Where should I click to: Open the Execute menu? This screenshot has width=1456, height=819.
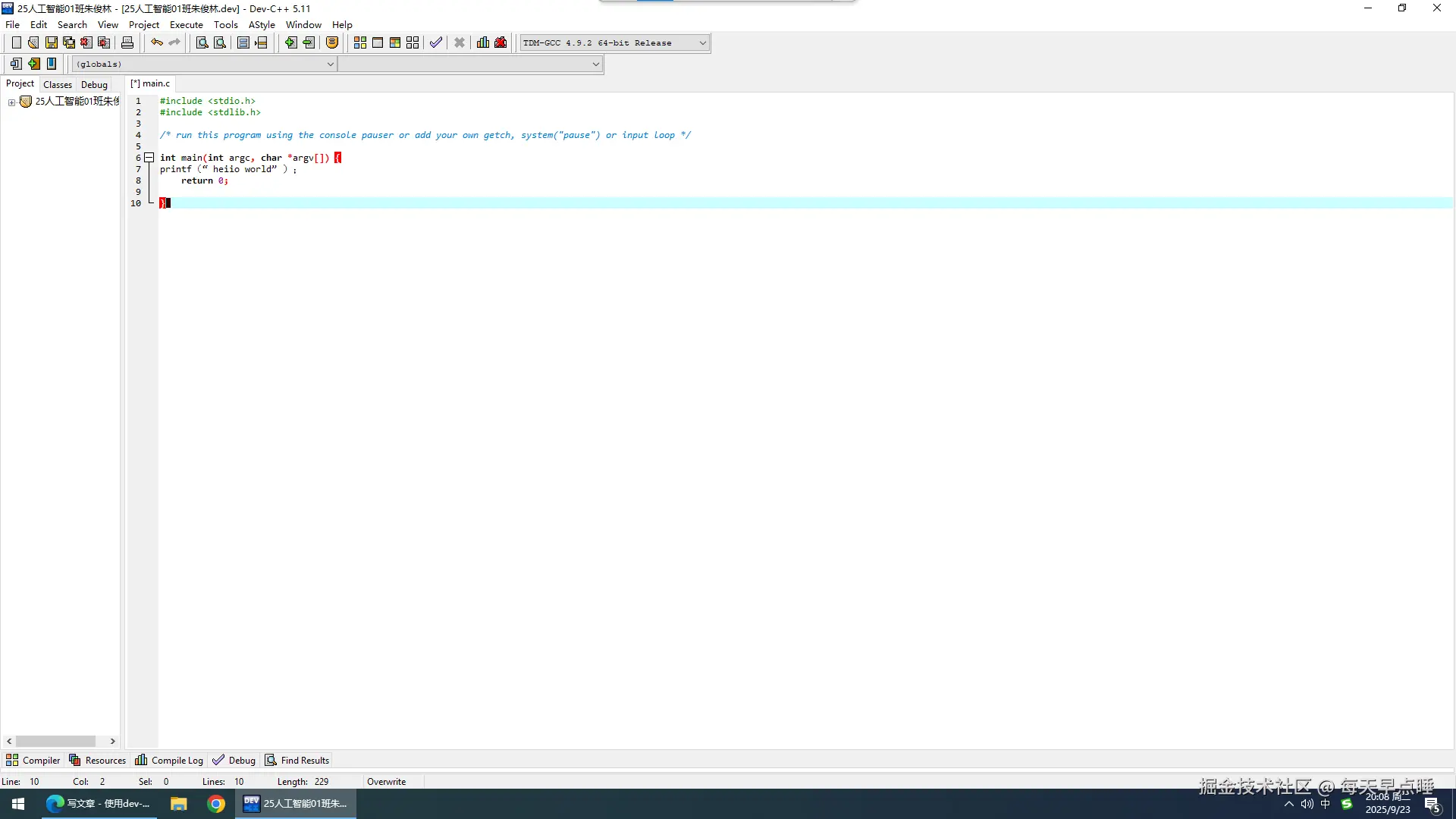(186, 25)
